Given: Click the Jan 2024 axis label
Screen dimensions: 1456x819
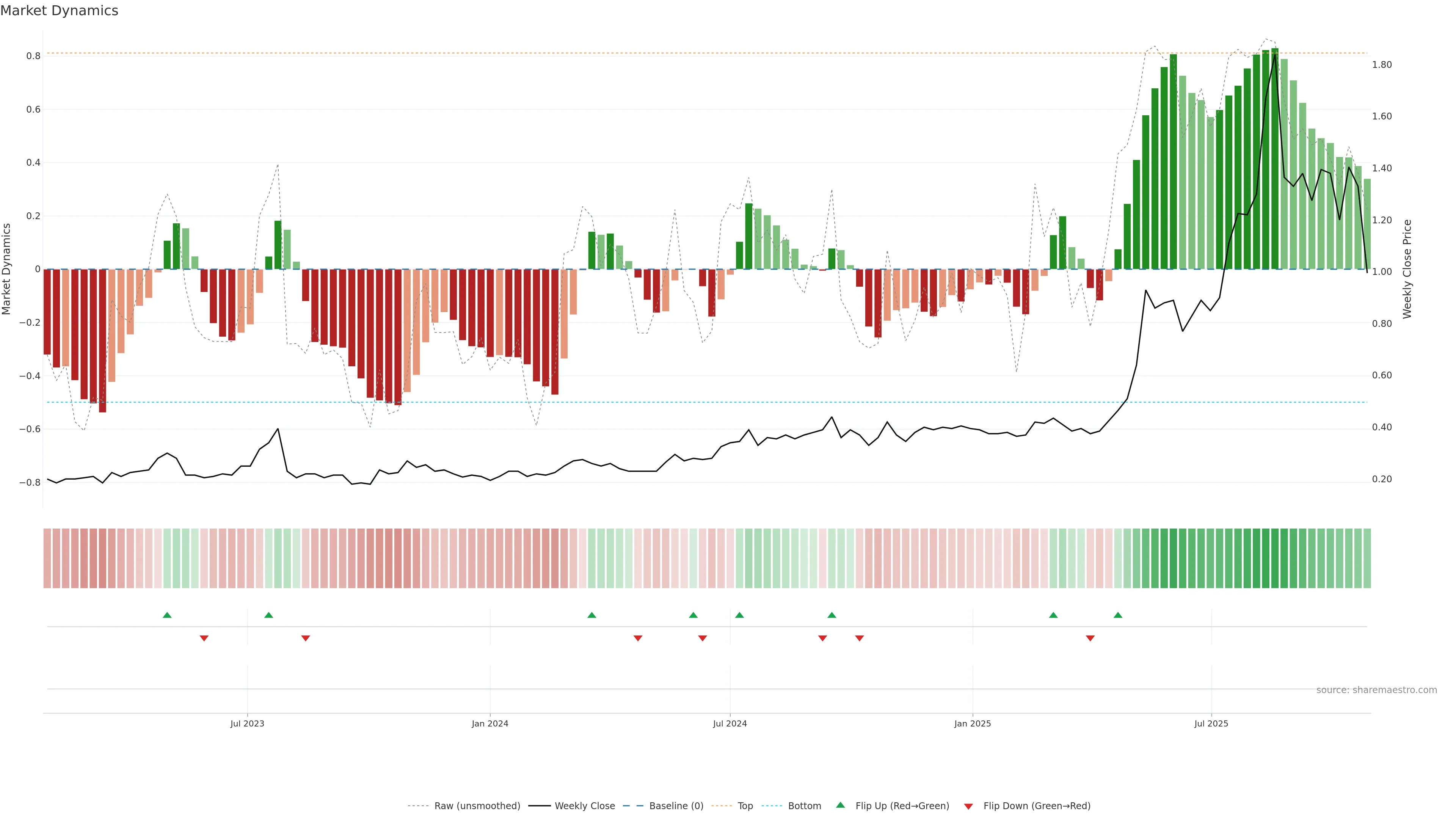Looking at the screenshot, I should [490, 723].
